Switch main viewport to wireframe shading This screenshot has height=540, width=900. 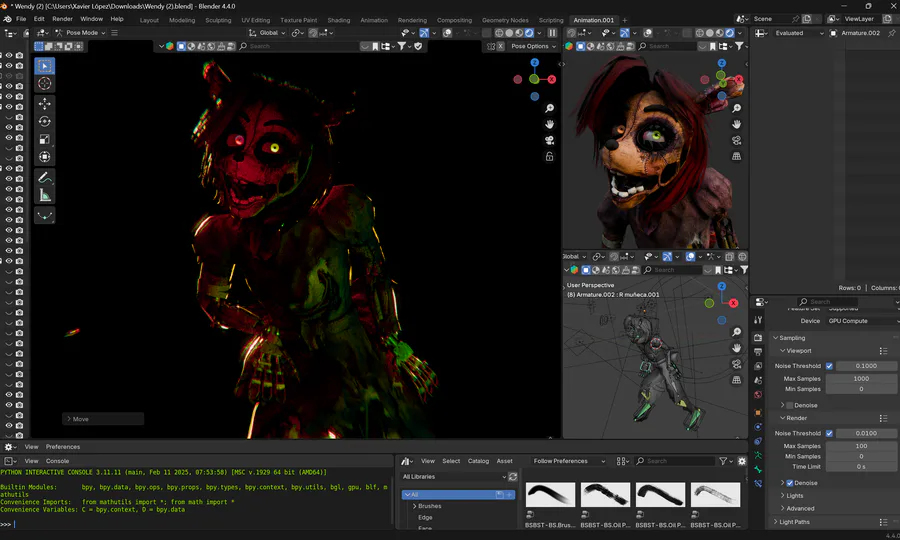[499, 33]
